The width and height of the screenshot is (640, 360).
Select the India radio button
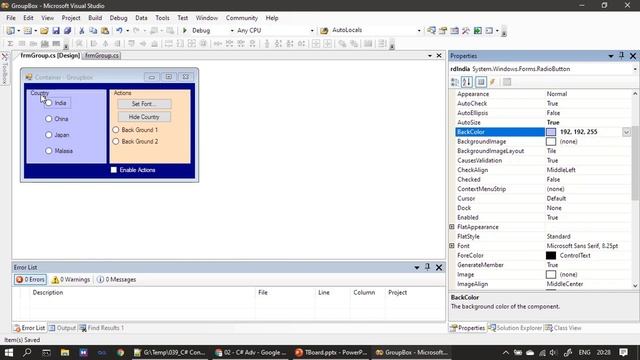click(49, 103)
